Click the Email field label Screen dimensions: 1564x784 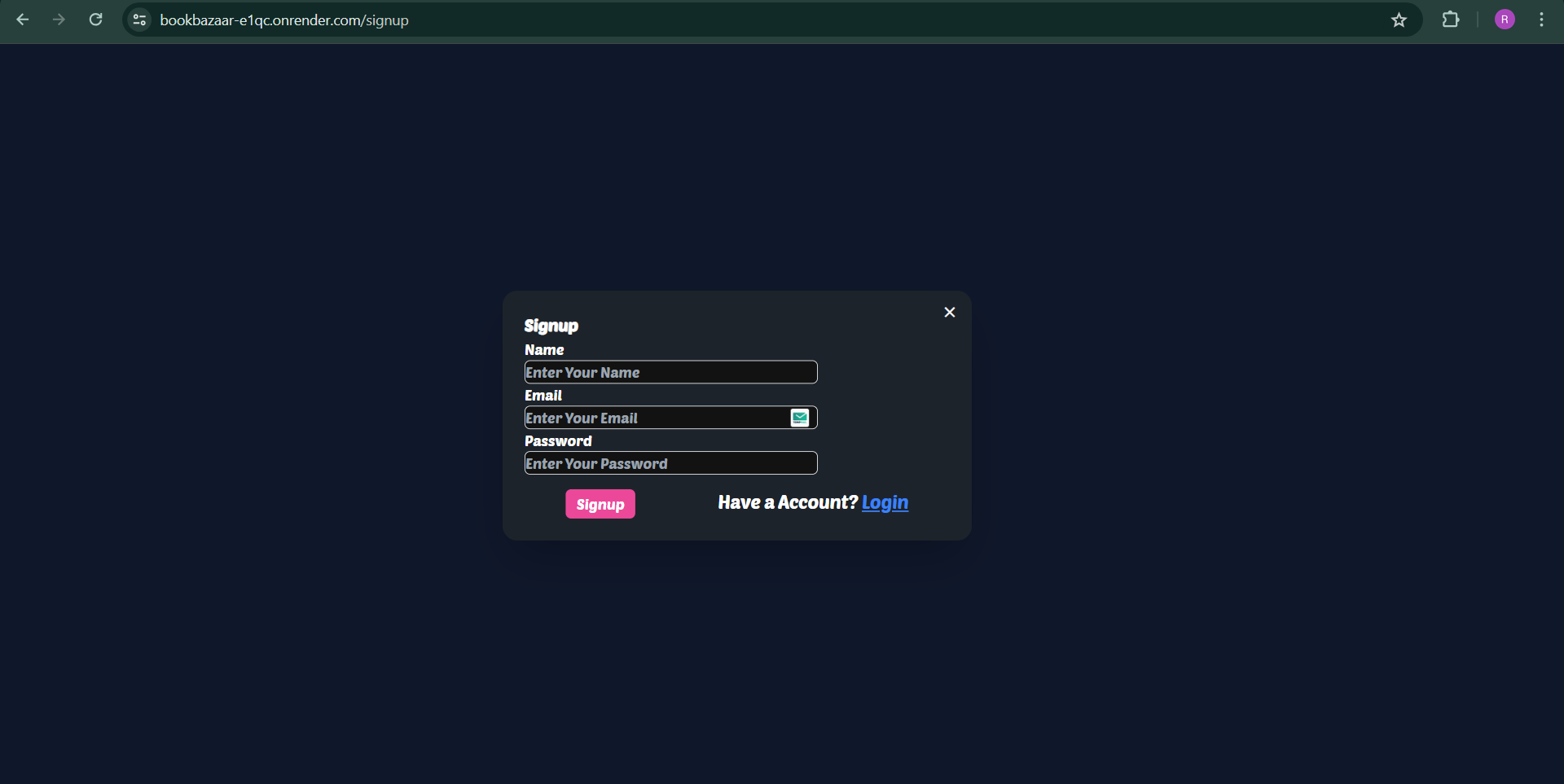coord(543,396)
